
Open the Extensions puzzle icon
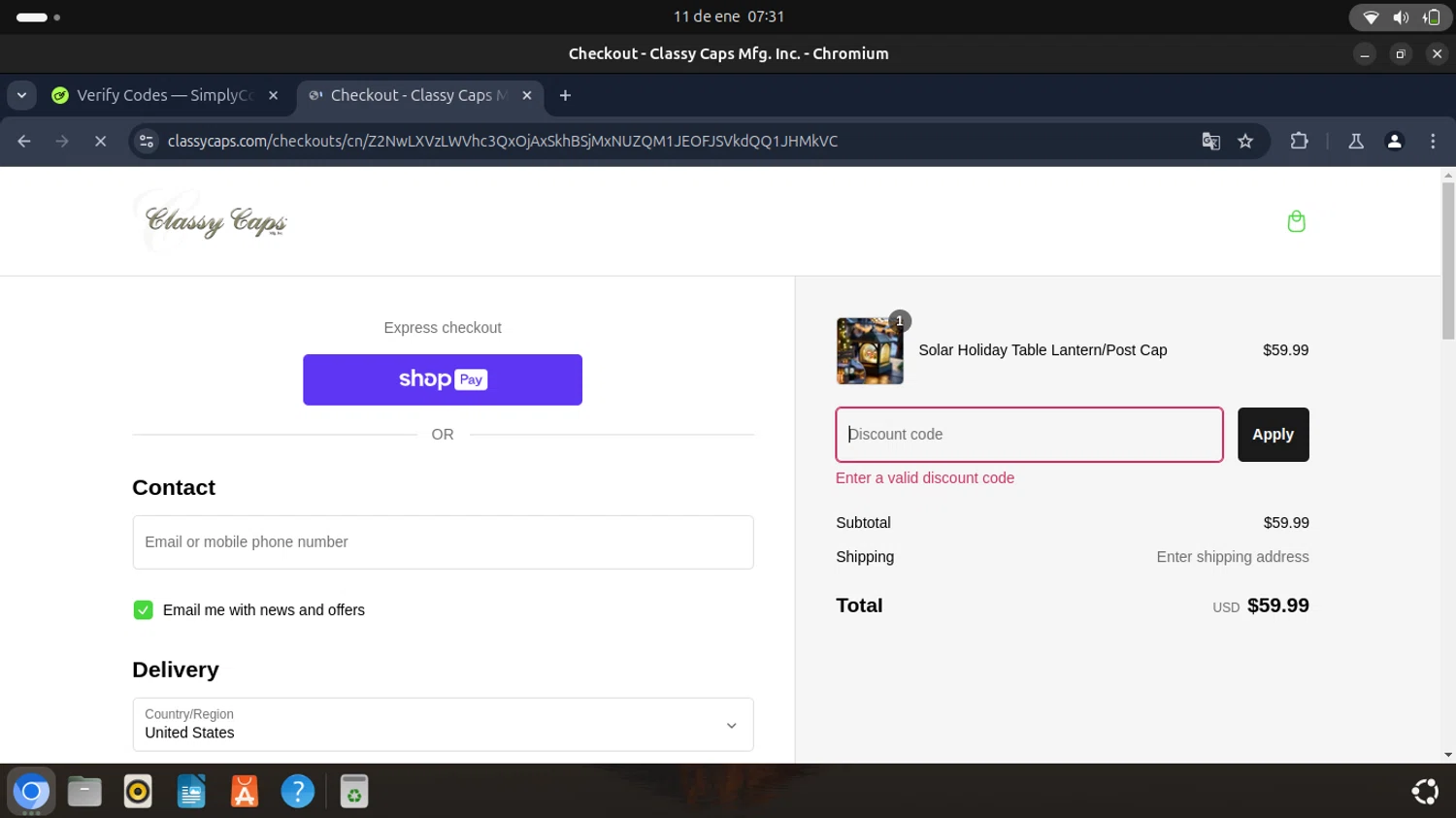pyautogui.click(x=1299, y=142)
